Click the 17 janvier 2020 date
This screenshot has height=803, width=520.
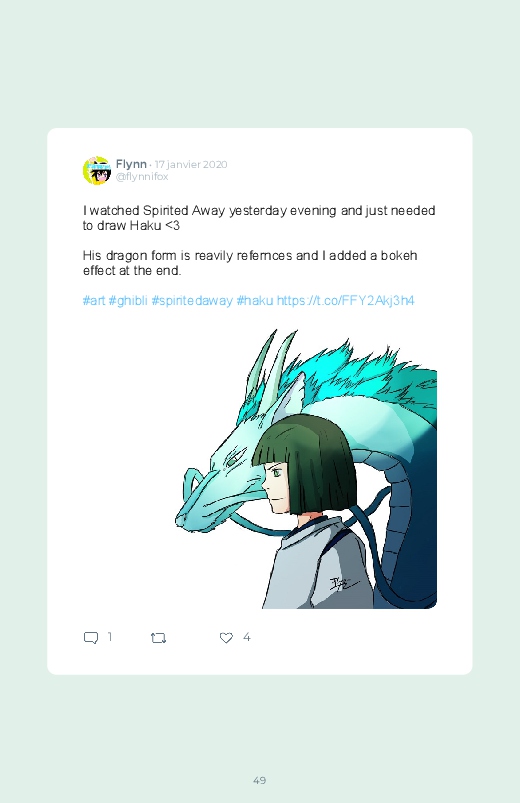(191, 164)
